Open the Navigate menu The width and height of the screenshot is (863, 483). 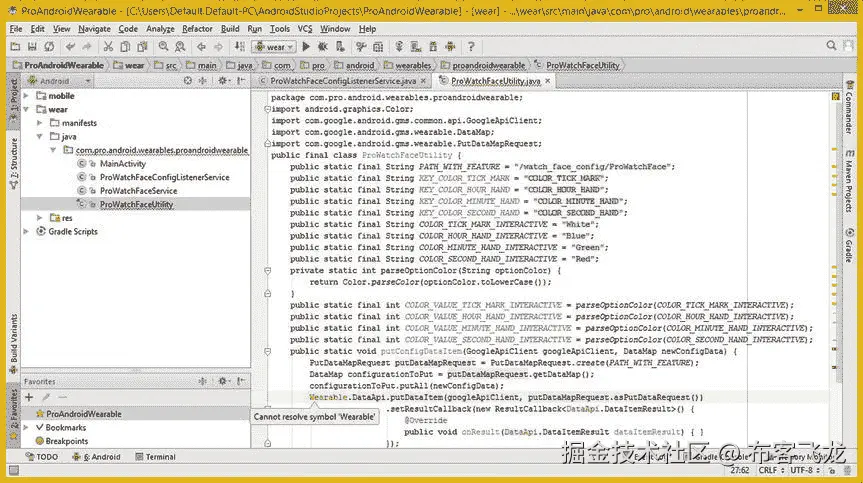point(94,29)
